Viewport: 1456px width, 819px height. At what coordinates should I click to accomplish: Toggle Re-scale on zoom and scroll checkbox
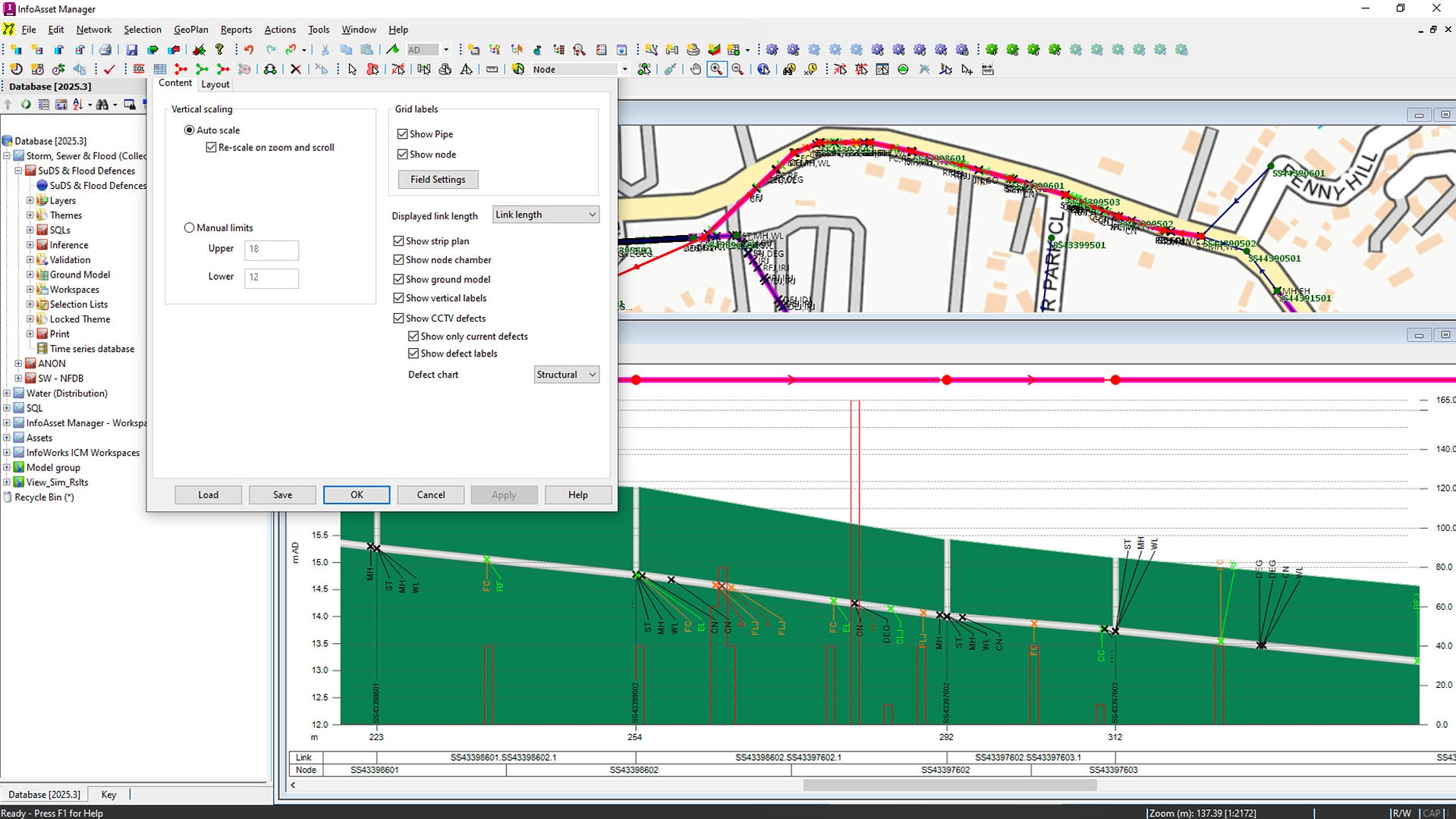[211, 147]
